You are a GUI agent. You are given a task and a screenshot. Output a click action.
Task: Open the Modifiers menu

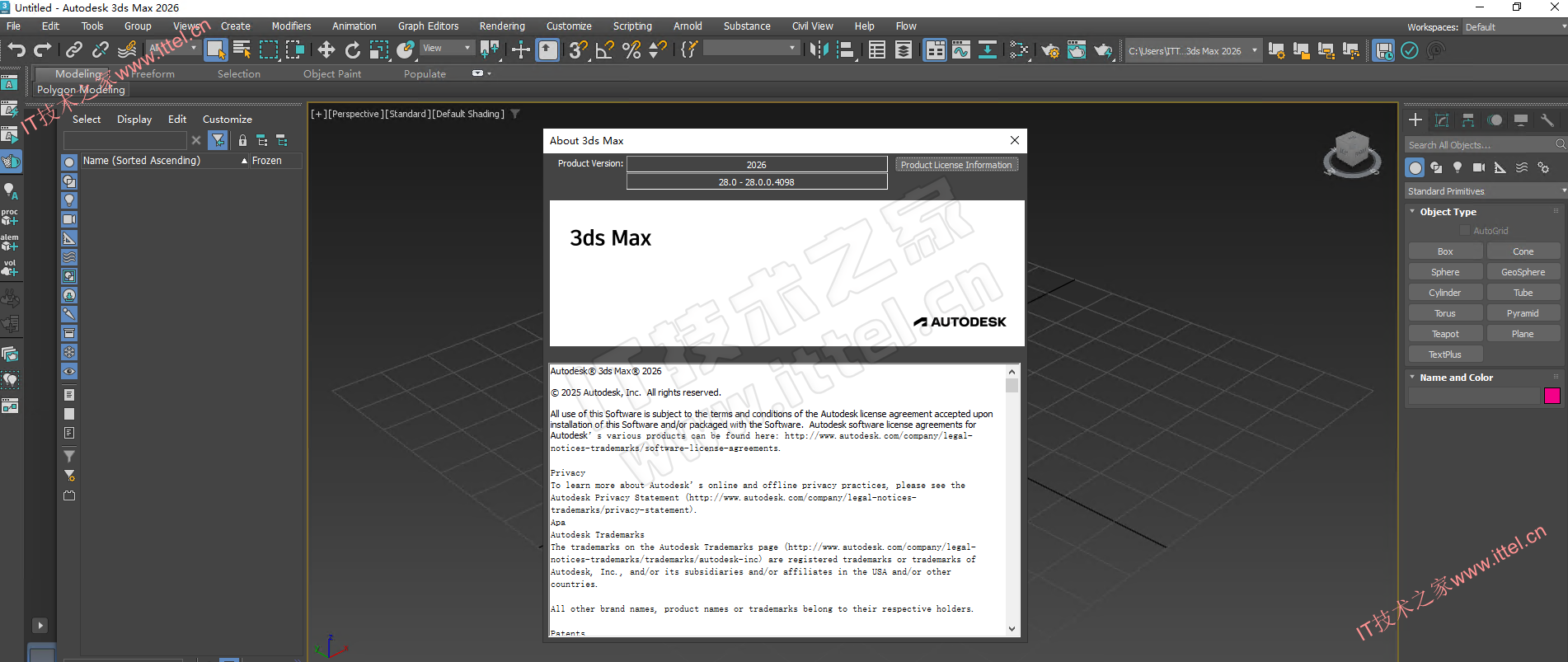[292, 26]
